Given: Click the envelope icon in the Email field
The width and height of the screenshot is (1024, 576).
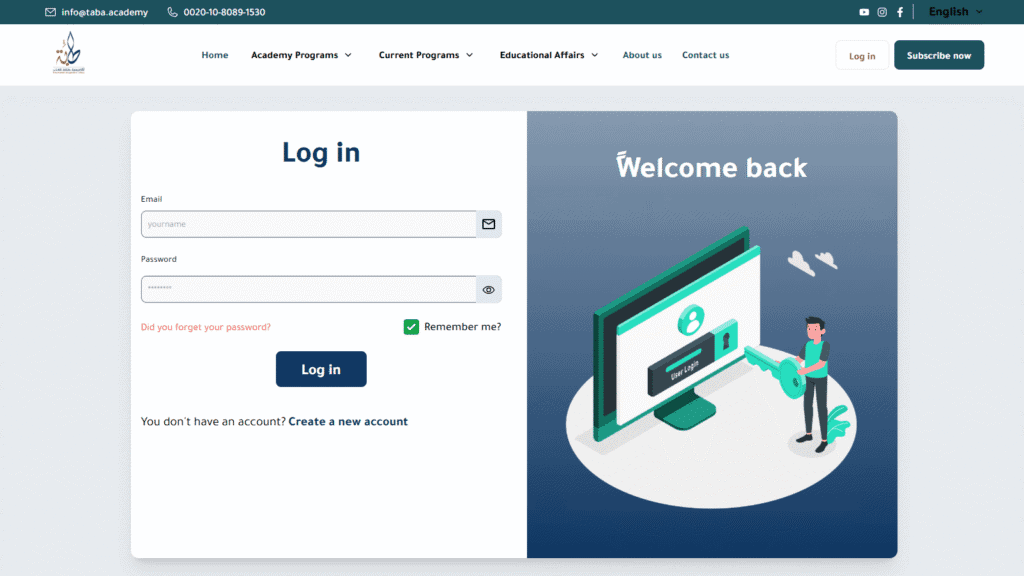Looking at the screenshot, I should pos(488,224).
